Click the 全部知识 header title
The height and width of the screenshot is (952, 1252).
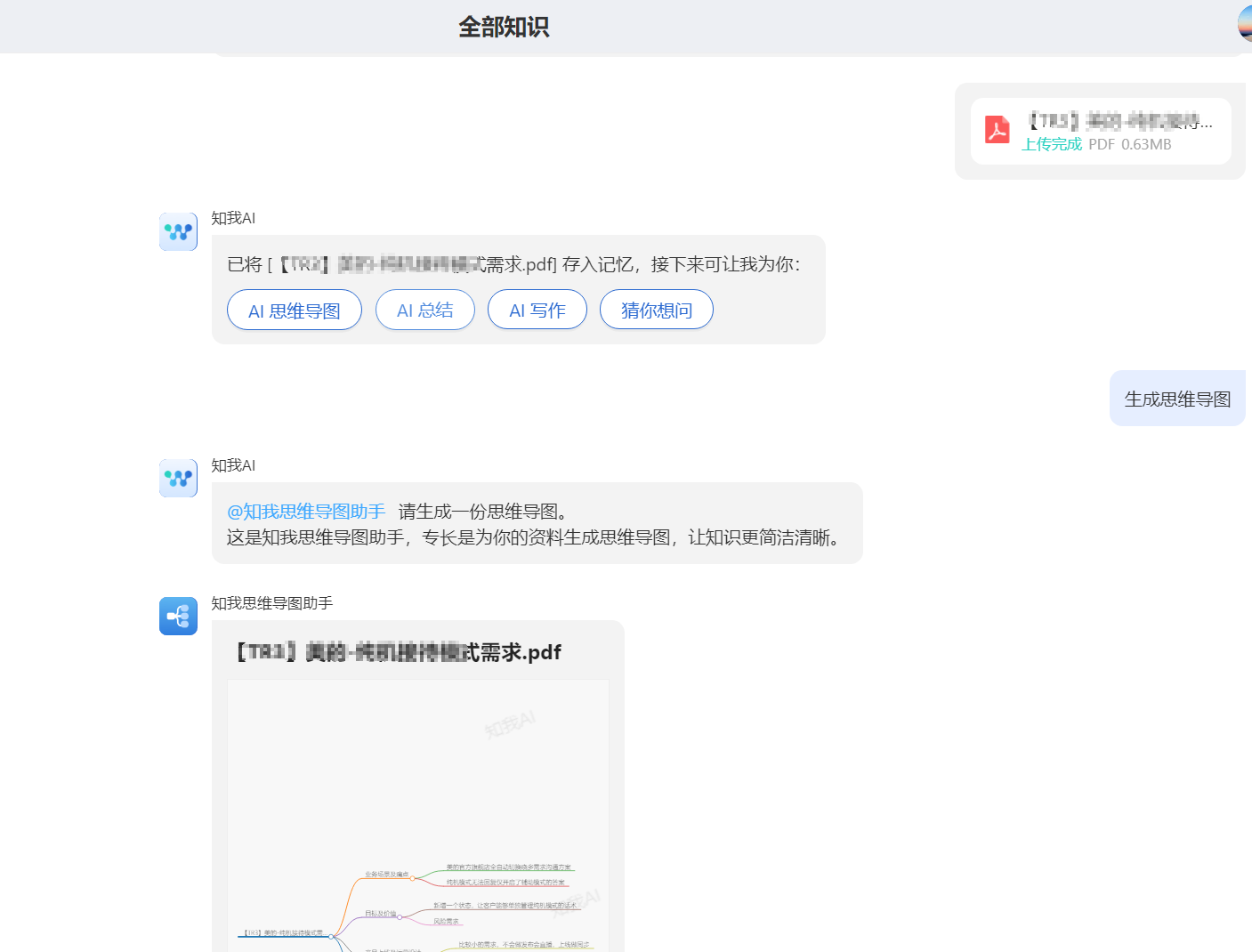[x=504, y=27]
